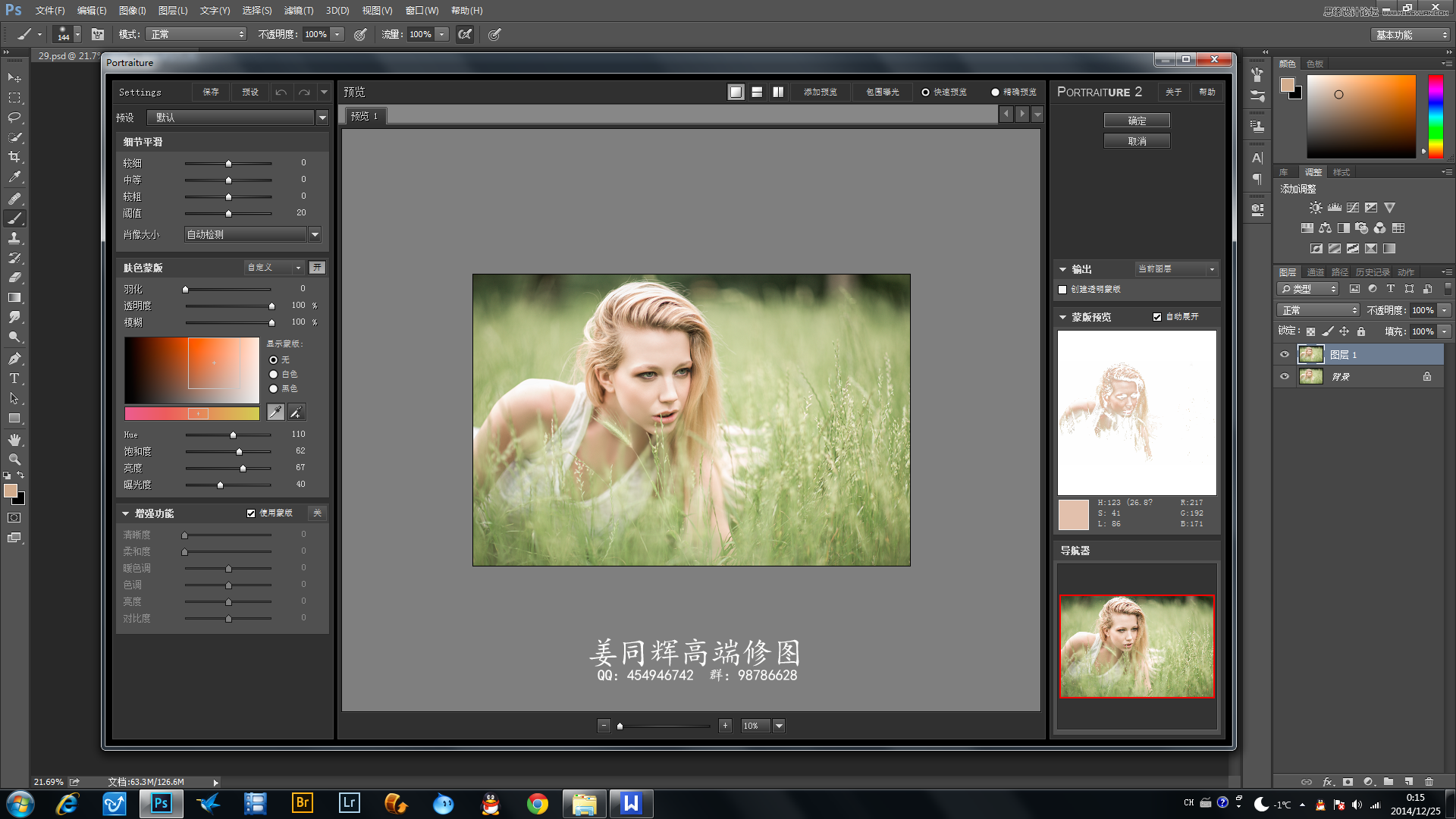
Task: Click the Hue slider handle
Action: (233, 435)
